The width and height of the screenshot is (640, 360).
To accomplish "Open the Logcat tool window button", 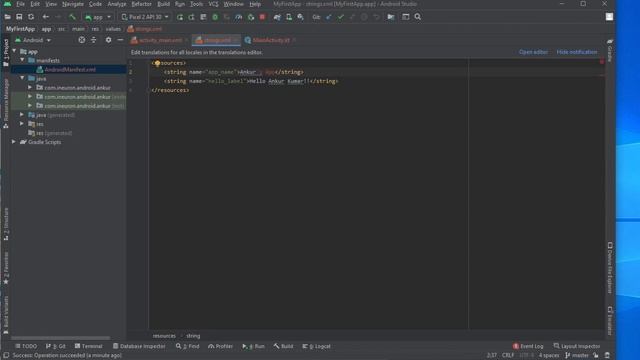I will (316, 346).
